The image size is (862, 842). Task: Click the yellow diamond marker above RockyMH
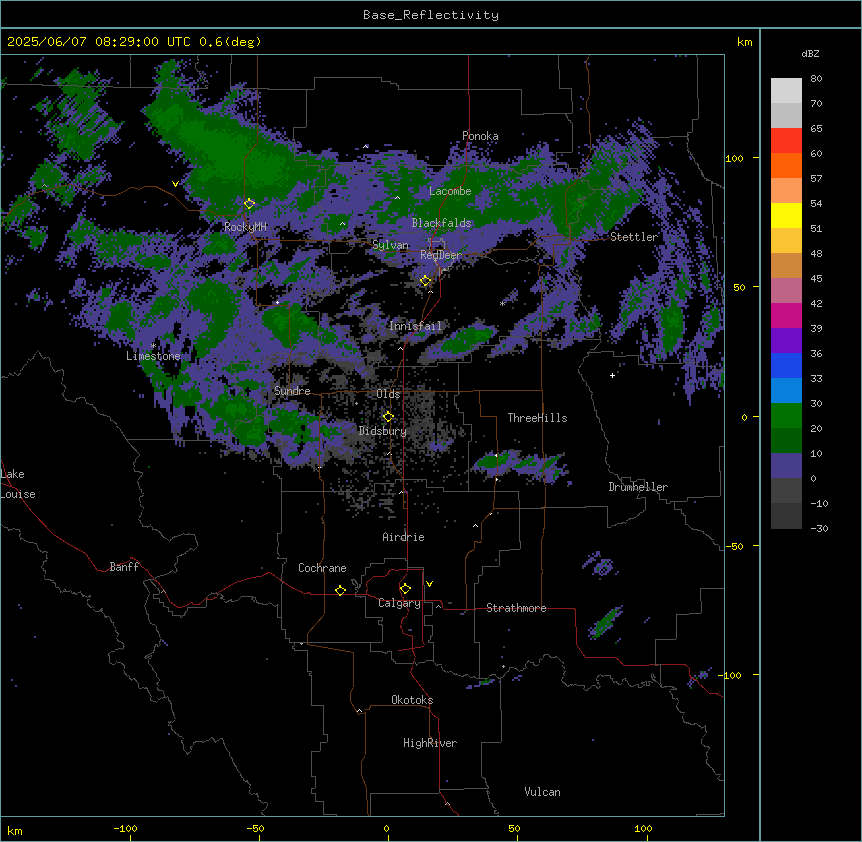(249, 204)
